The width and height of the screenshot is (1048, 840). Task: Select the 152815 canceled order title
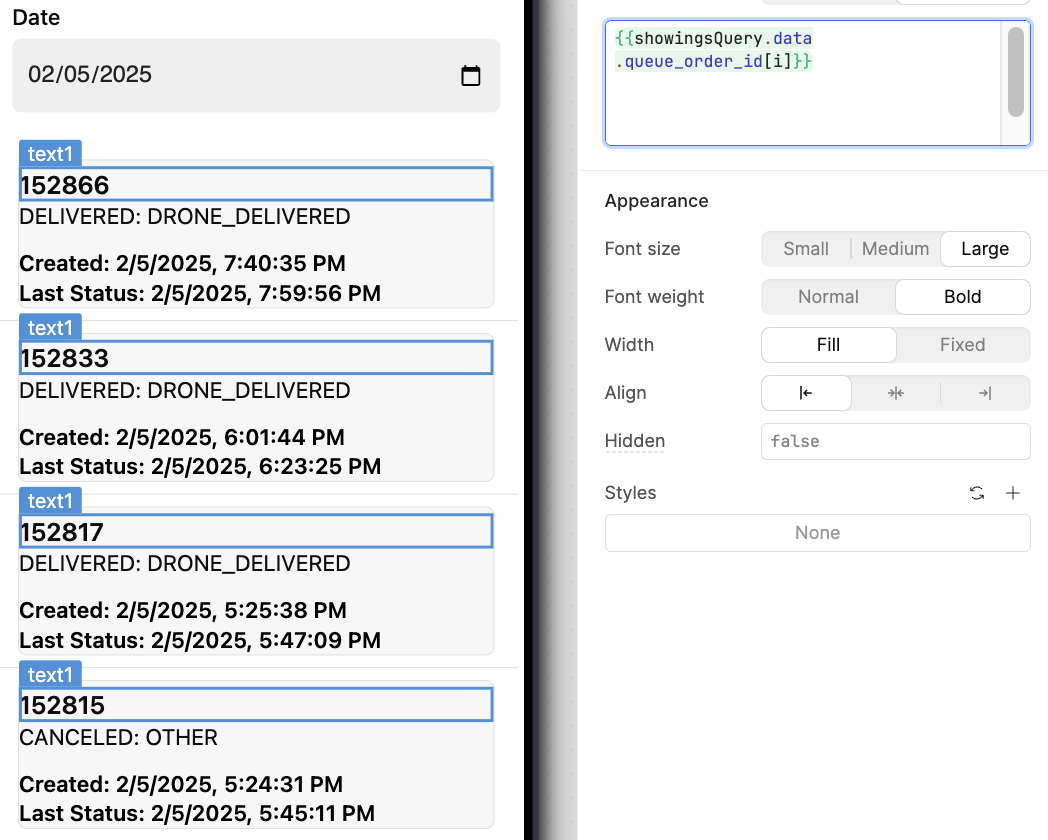(x=256, y=705)
